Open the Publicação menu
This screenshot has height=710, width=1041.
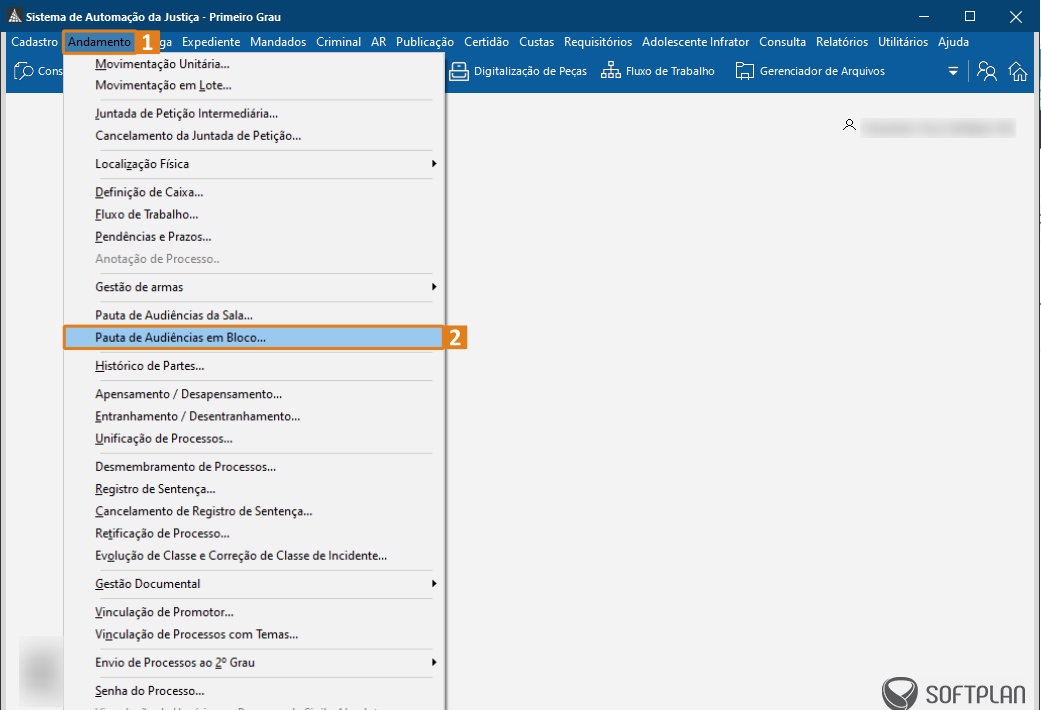[x=425, y=42]
